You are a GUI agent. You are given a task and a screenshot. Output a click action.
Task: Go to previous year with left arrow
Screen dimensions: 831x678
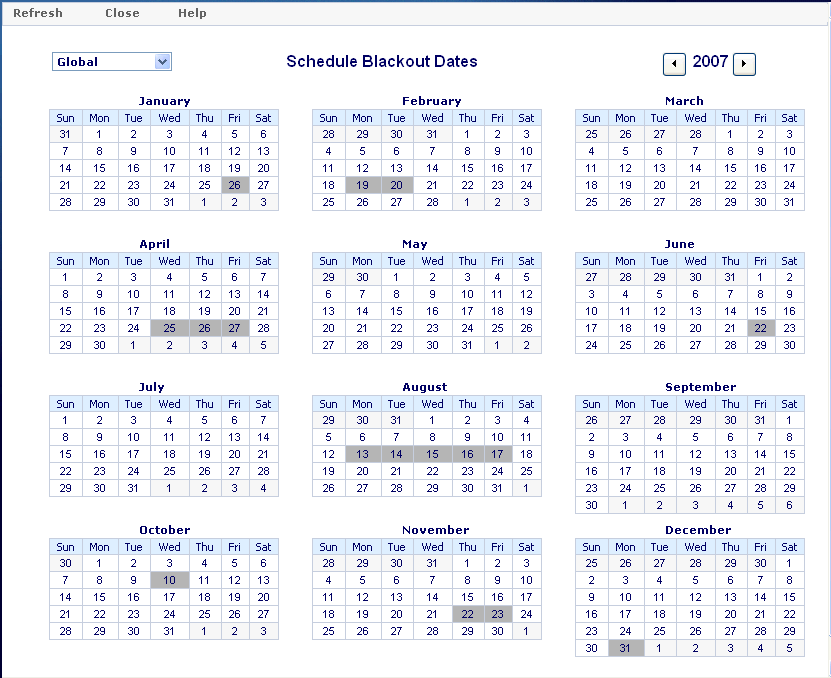coord(674,64)
